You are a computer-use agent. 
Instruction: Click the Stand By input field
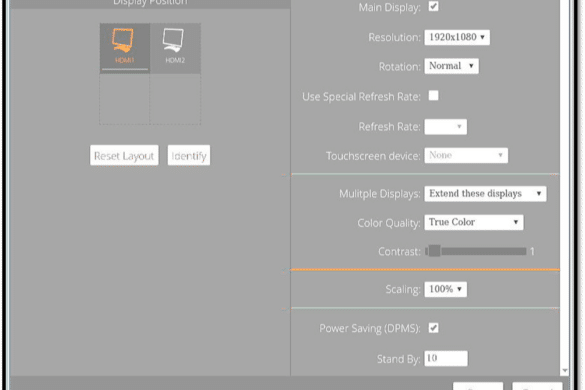[446, 359]
